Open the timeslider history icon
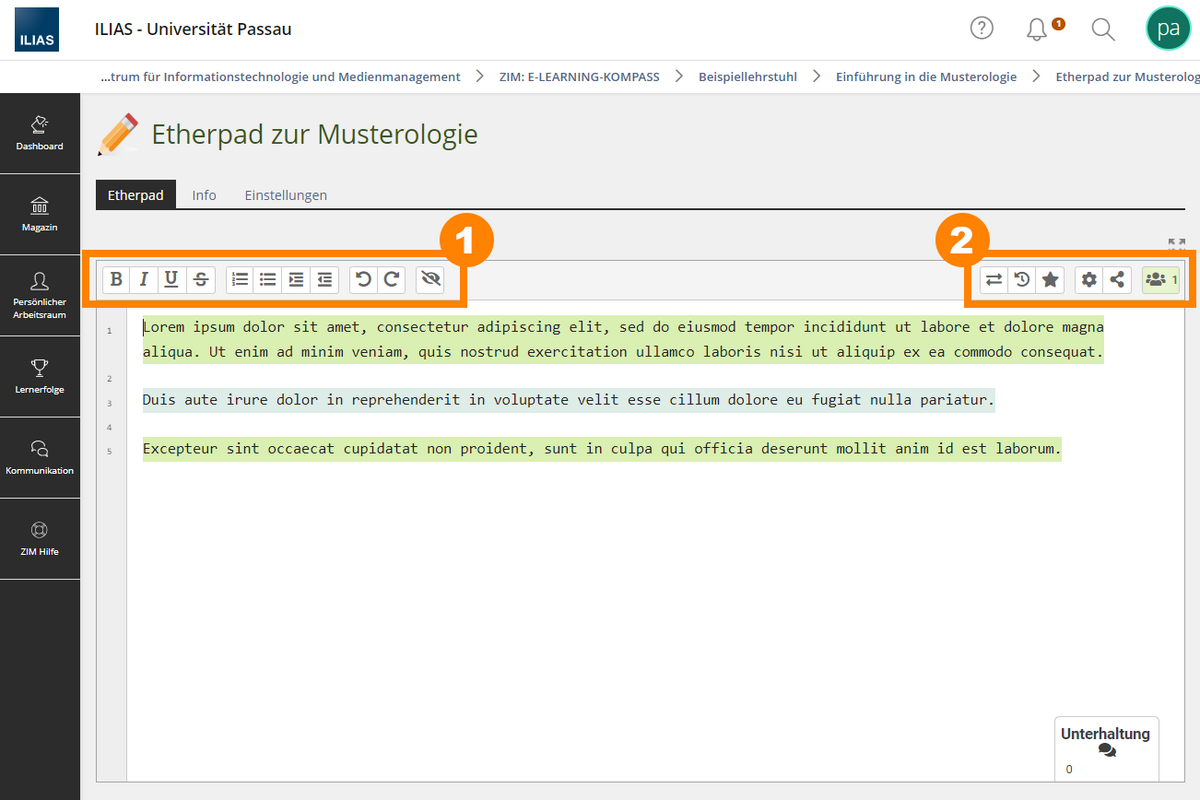Image resolution: width=1200 pixels, height=800 pixels. (x=1022, y=280)
